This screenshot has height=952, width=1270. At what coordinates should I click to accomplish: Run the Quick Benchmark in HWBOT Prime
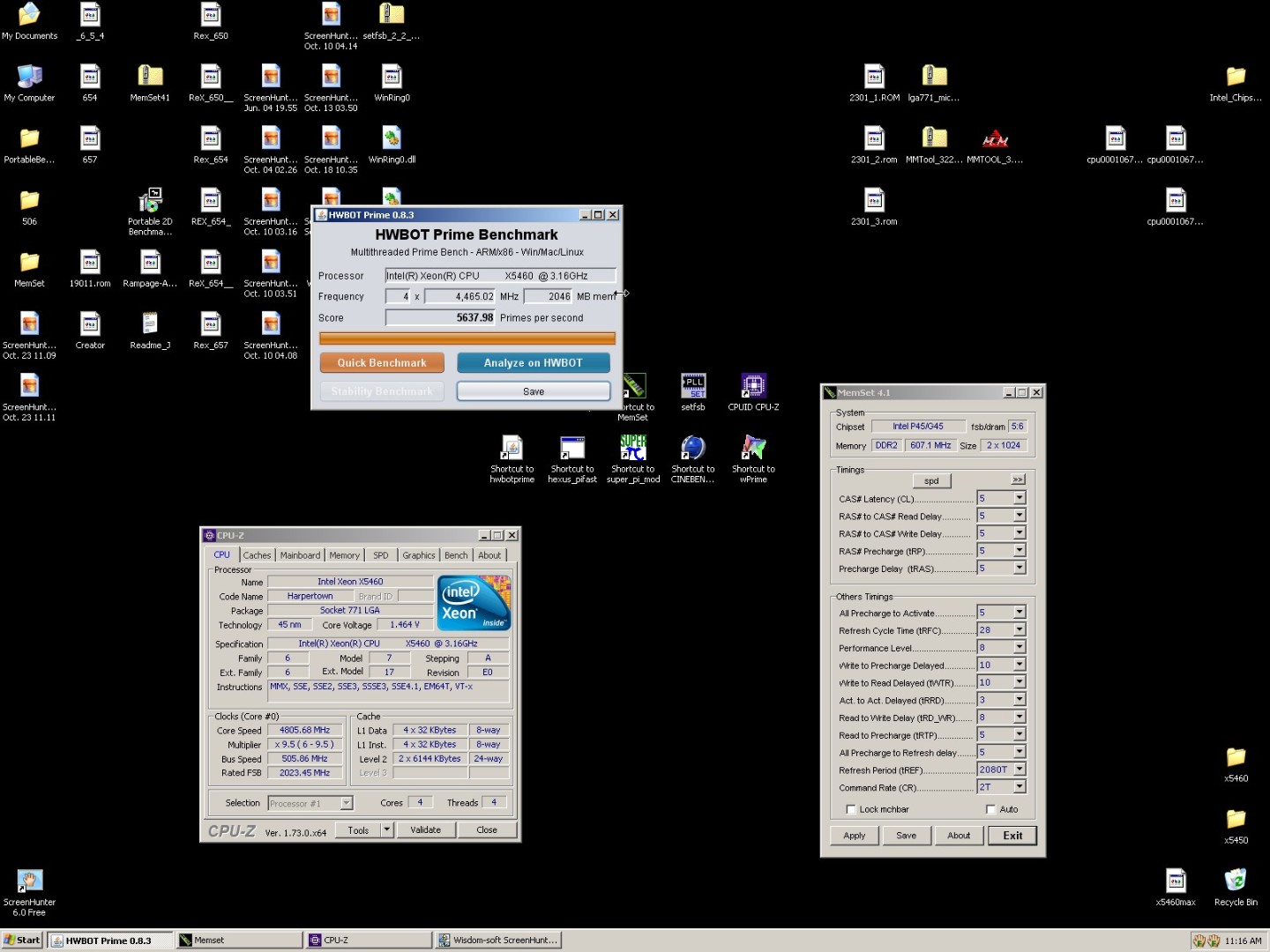pyautogui.click(x=382, y=363)
